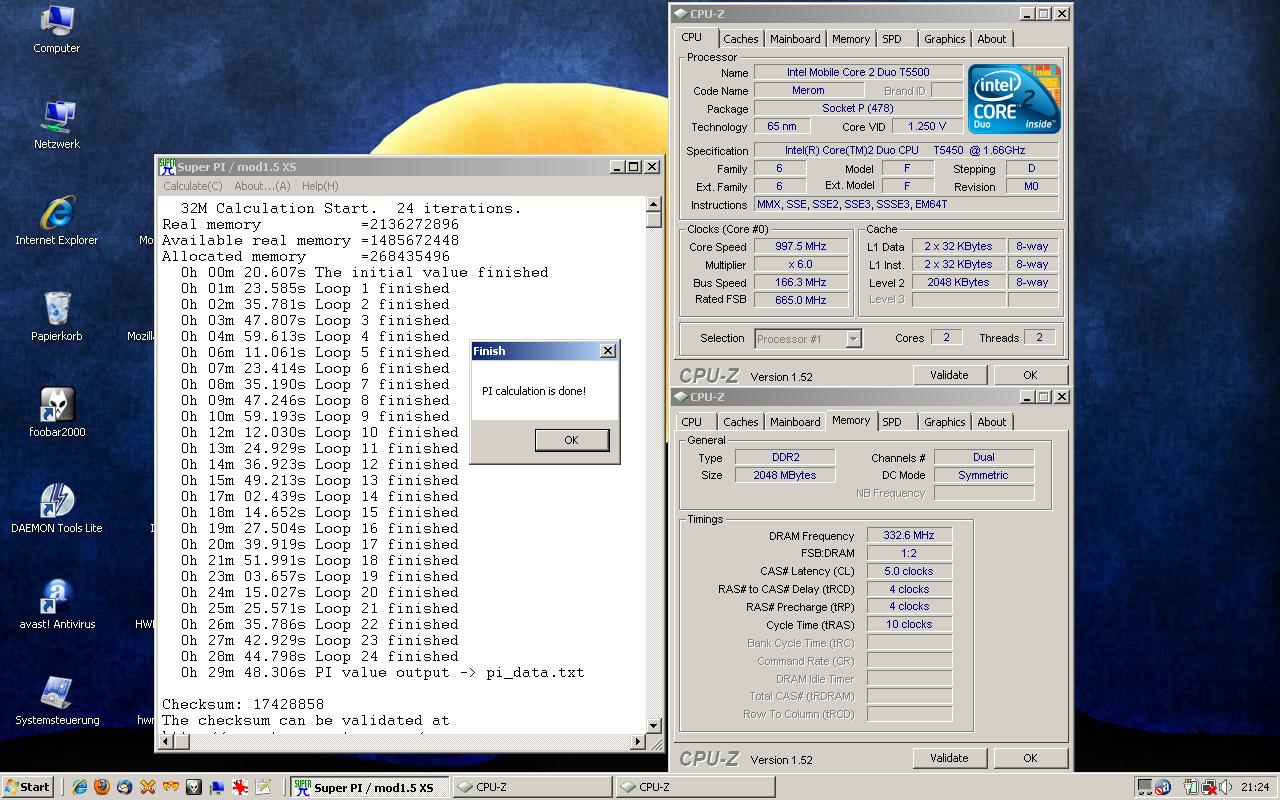Switch to Graphics tab in bottom CPU-Z
Screen dimensions: 1280x800
coord(944,422)
